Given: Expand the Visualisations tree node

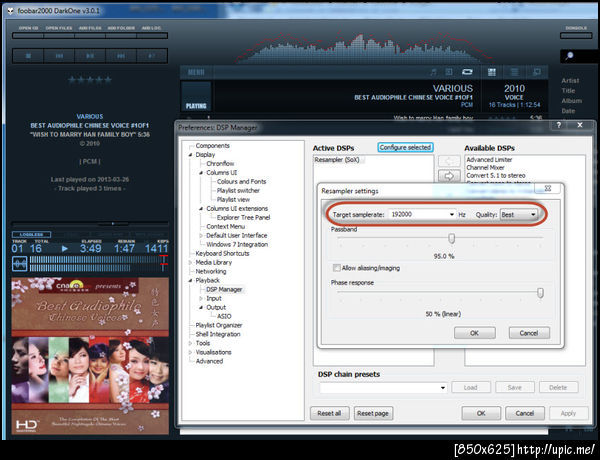Looking at the screenshot, I should click(190, 352).
